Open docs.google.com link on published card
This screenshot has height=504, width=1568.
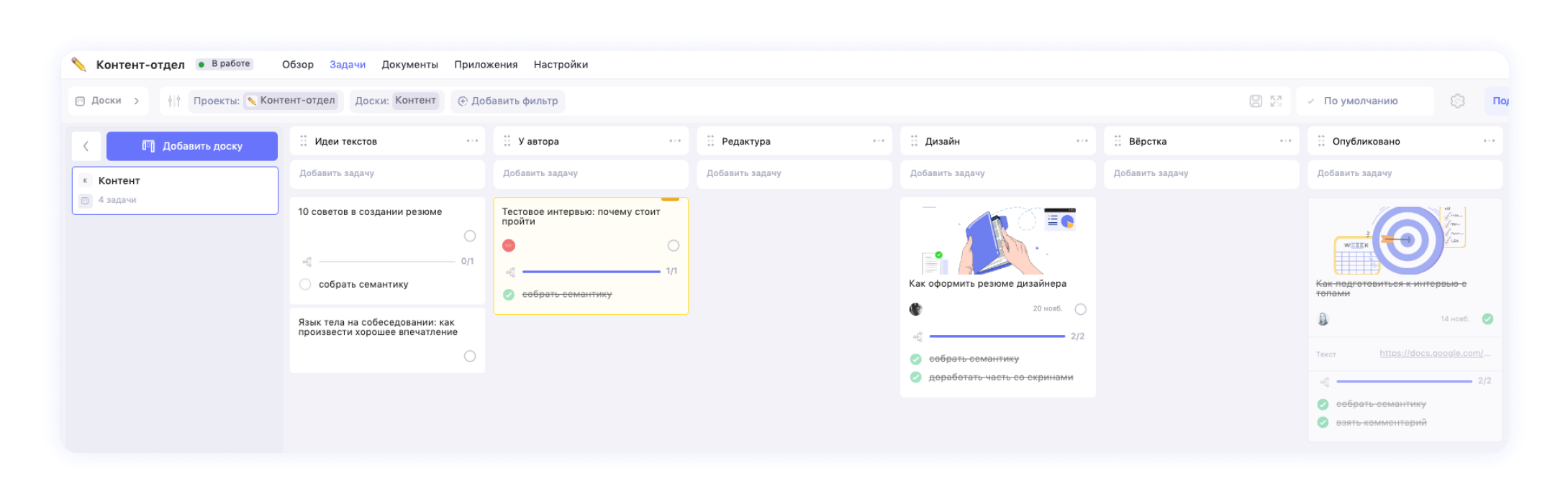click(1435, 353)
